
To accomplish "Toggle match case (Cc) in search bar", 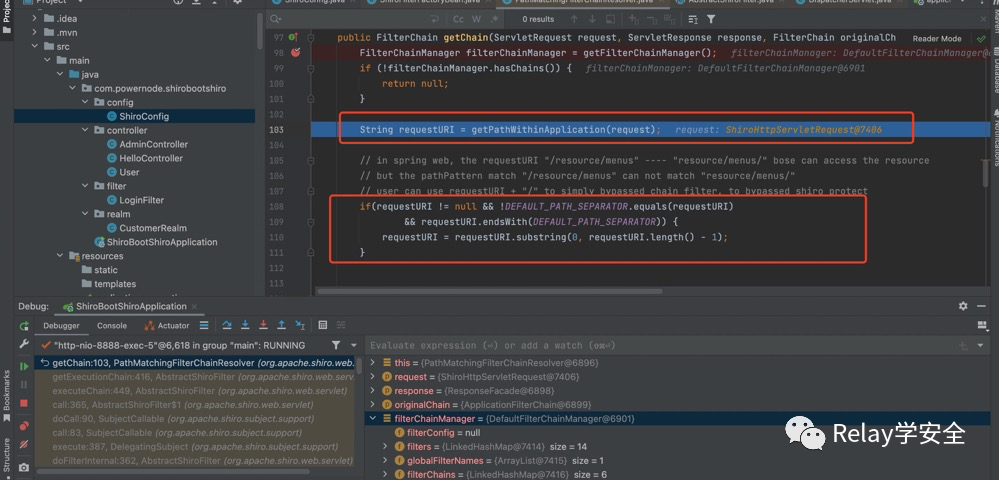I will pyautogui.click(x=460, y=19).
